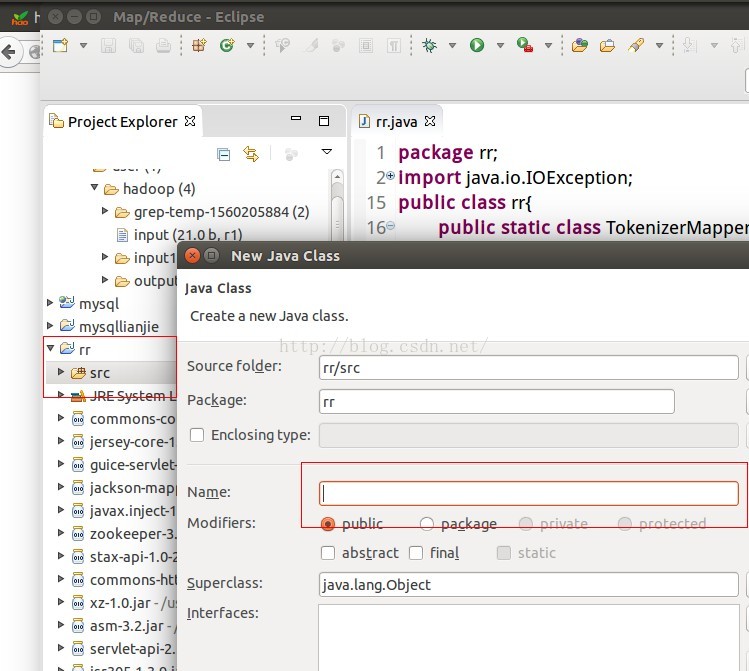Click Collapse All in Project Explorer
The image size is (749, 671).
[223, 154]
